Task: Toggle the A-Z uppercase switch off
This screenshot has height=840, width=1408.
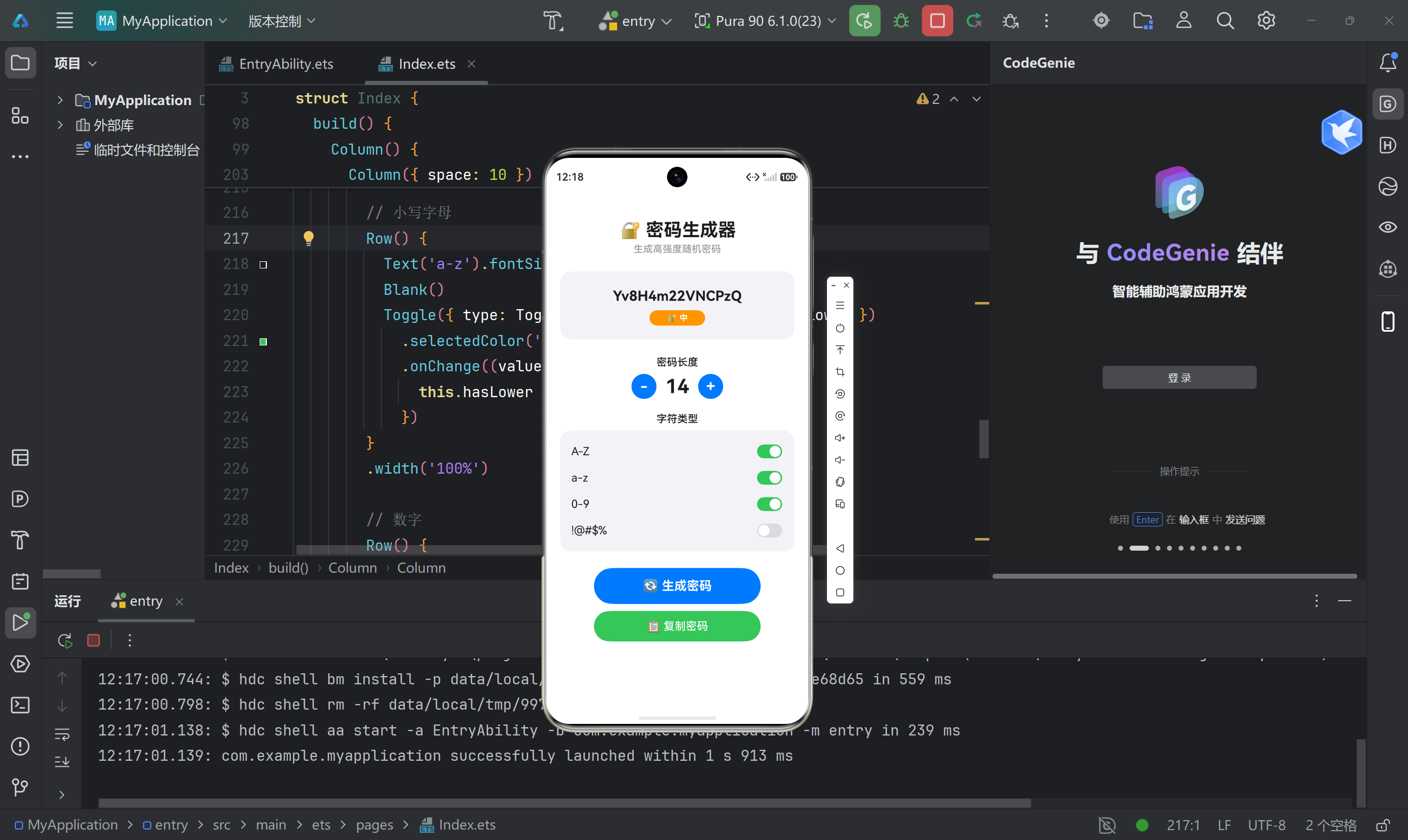Action: (x=769, y=451)
